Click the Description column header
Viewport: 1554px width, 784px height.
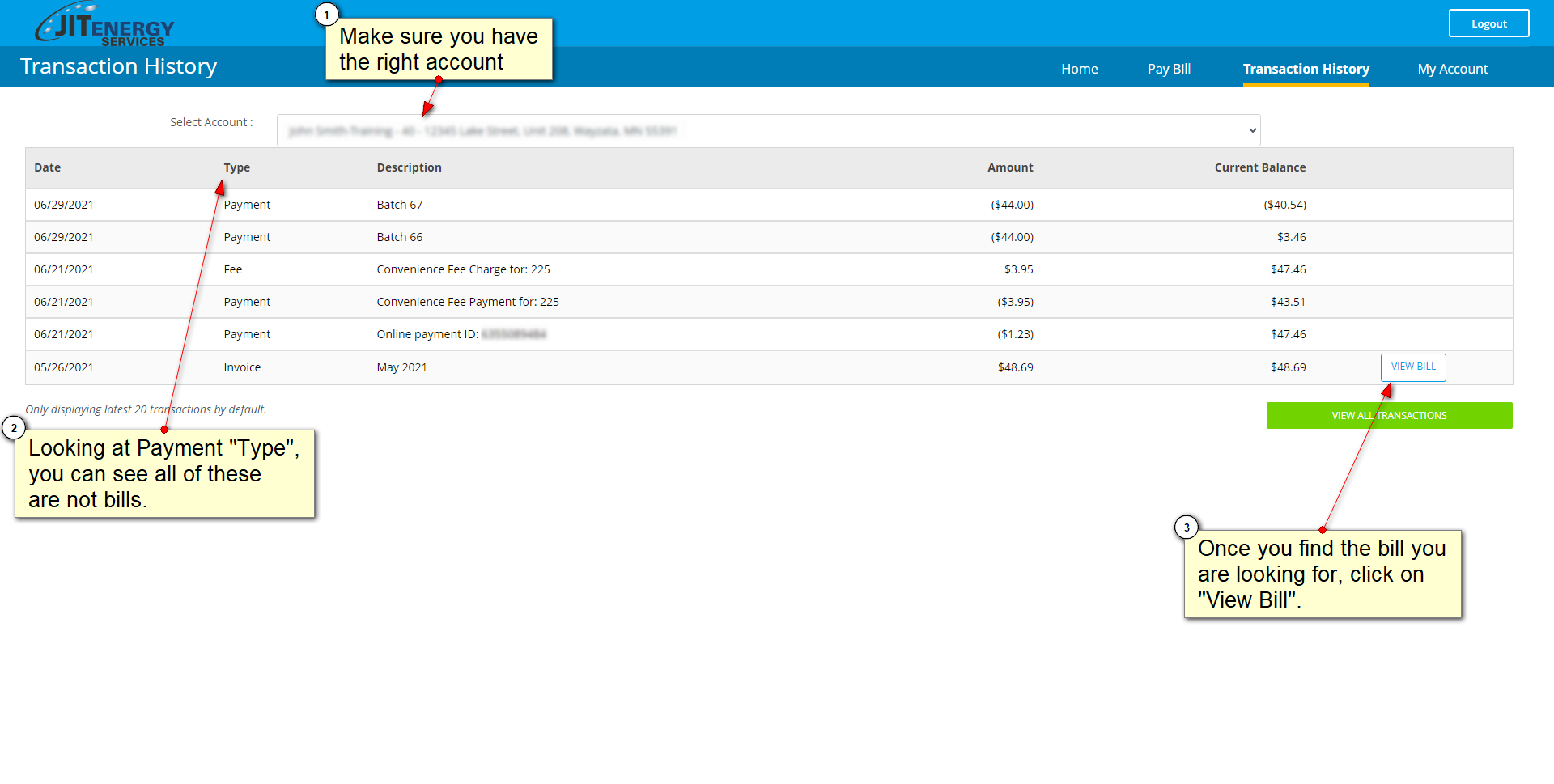tap(409, 167)
